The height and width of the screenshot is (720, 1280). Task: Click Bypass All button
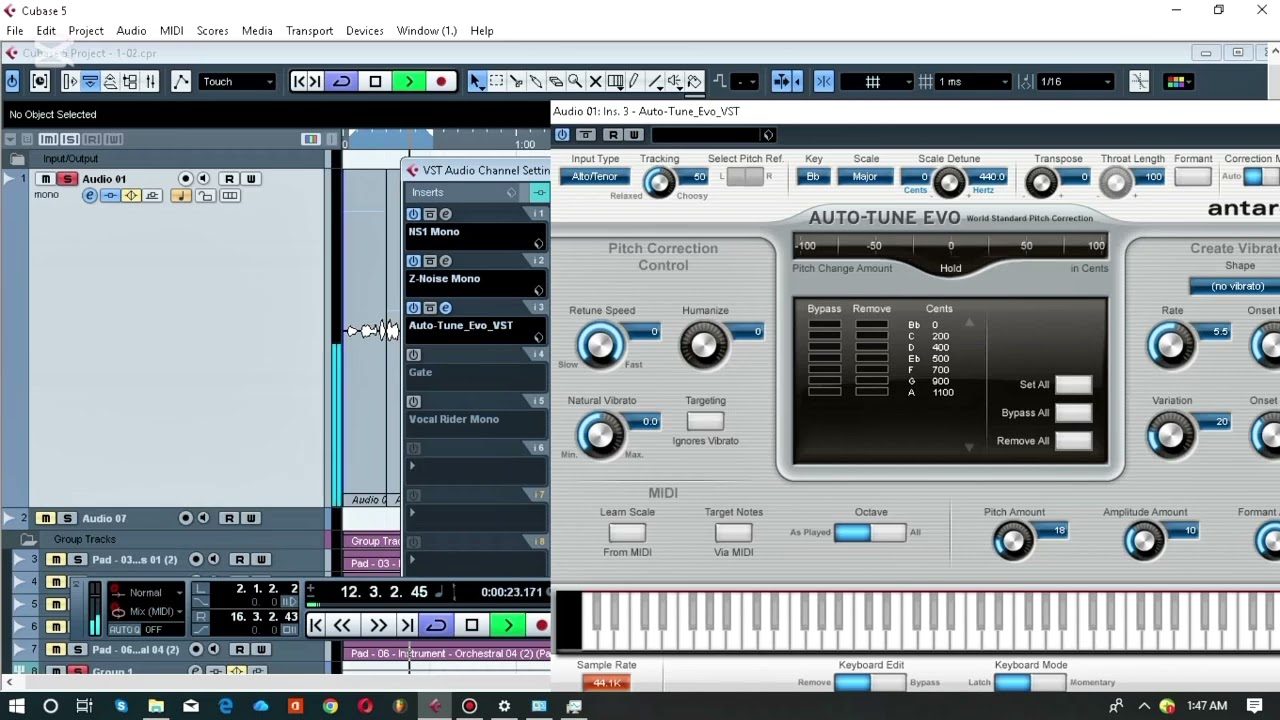pyautogui.click(x=1073, y=413)
